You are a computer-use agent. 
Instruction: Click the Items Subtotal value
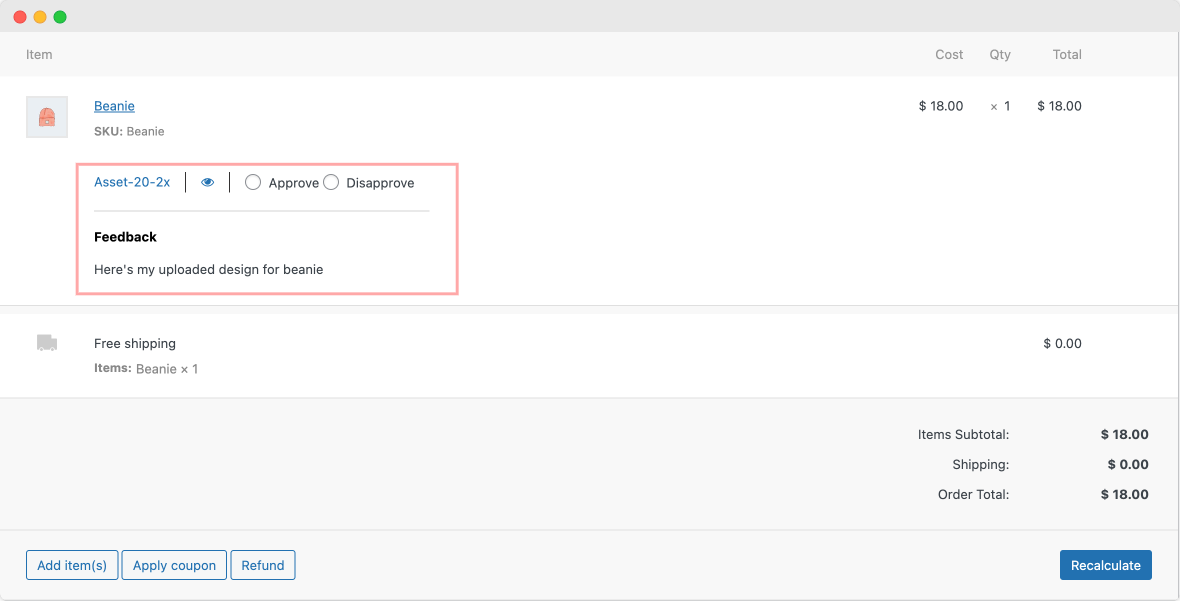(x=1124, y=434)
